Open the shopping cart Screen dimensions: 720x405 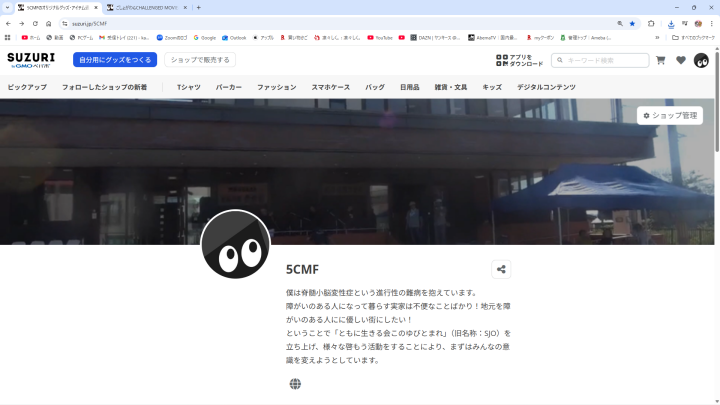[660, 60]
